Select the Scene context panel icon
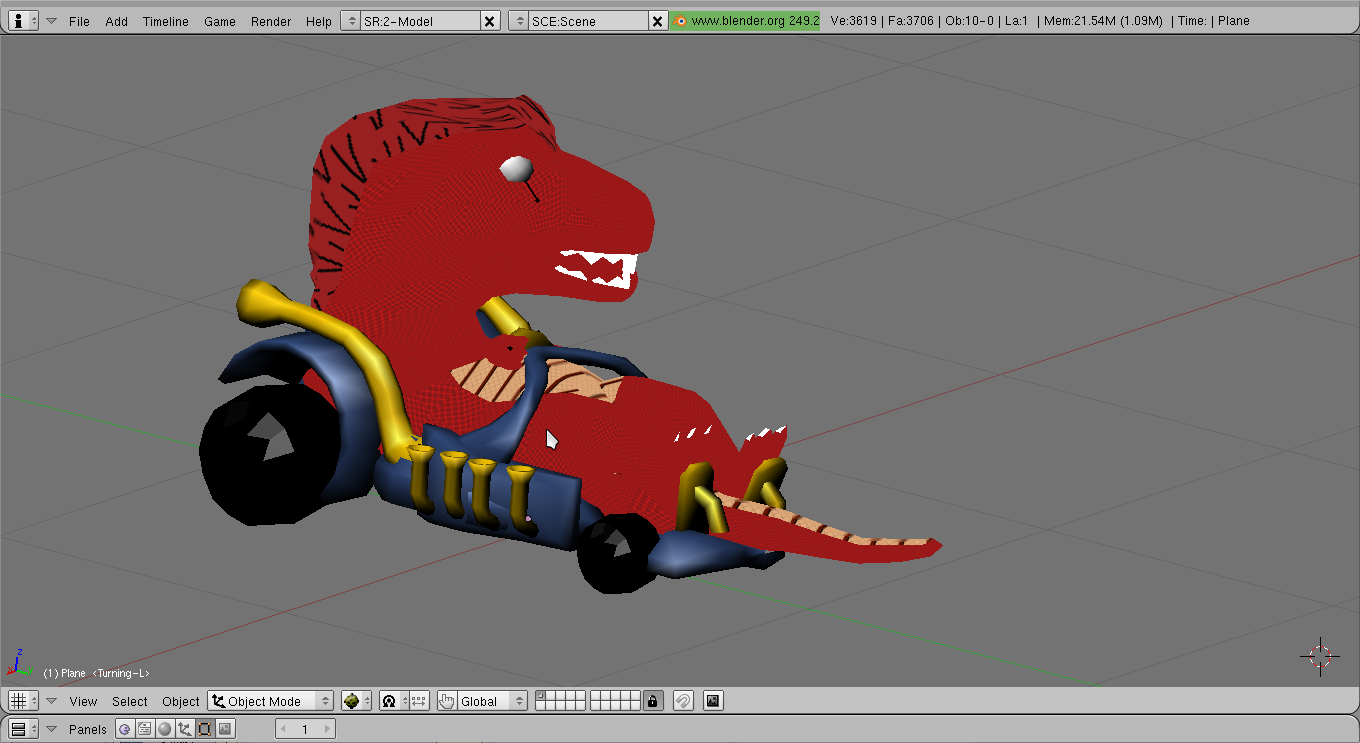The height and width of the screenshot is (743, 1360). click(225, 729)
